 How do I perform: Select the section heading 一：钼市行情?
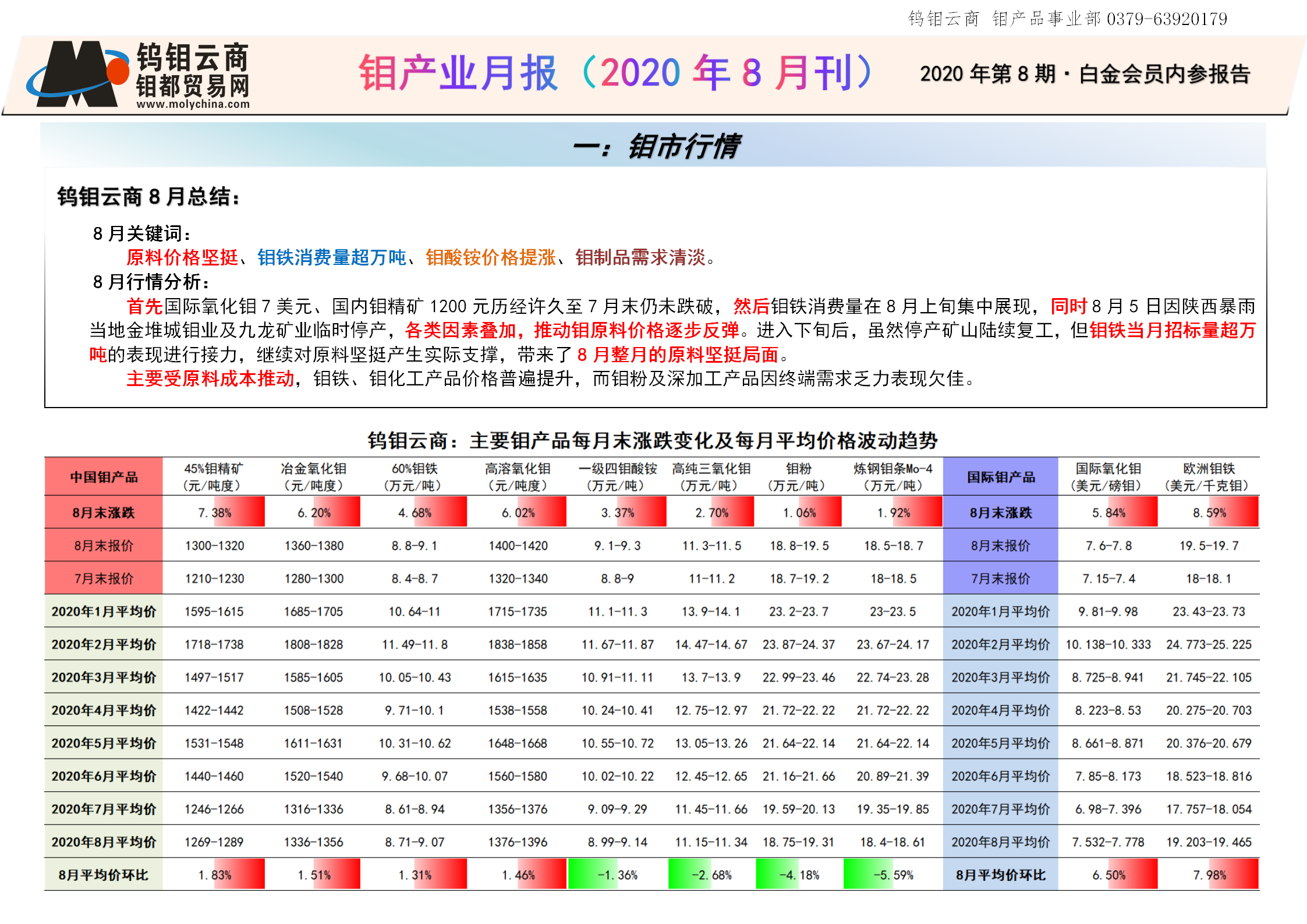(x=656, y=146)
